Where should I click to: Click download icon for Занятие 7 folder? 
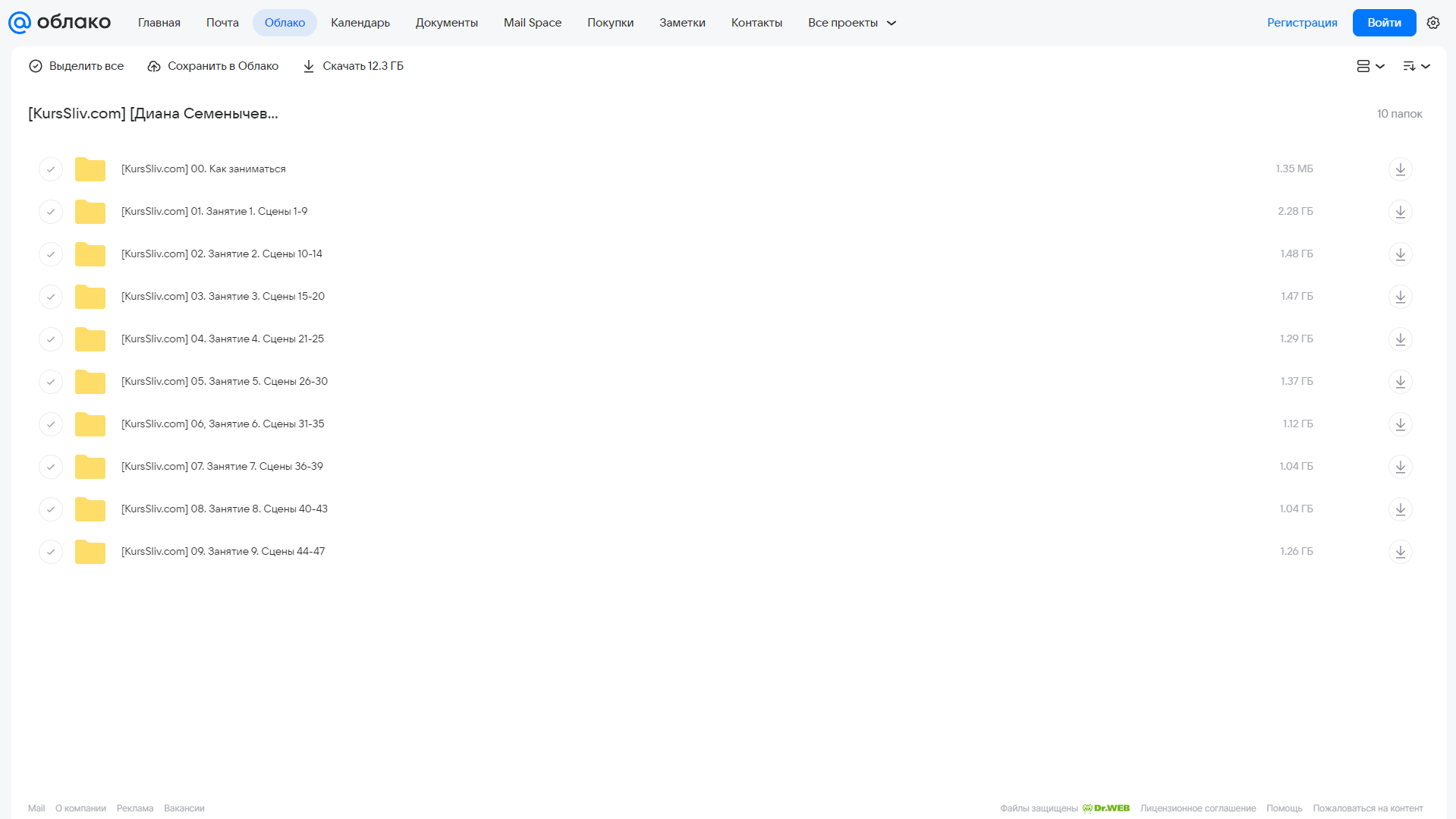(x=1400, y=467)
